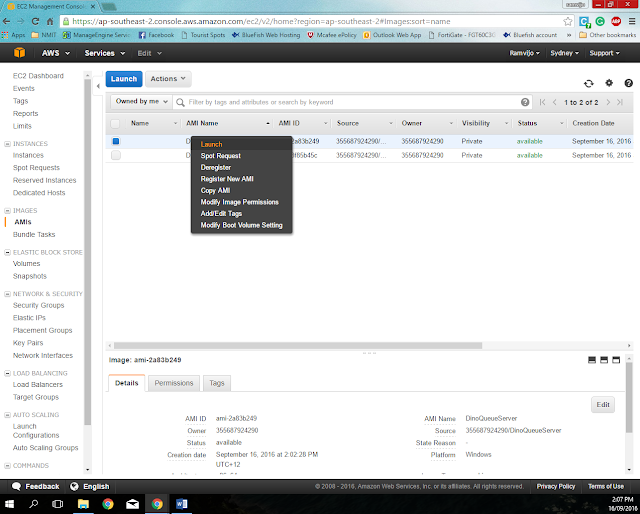Click the AWS orange cube home icon
This screenshot has height=514, width=640.
click(20, 53)
